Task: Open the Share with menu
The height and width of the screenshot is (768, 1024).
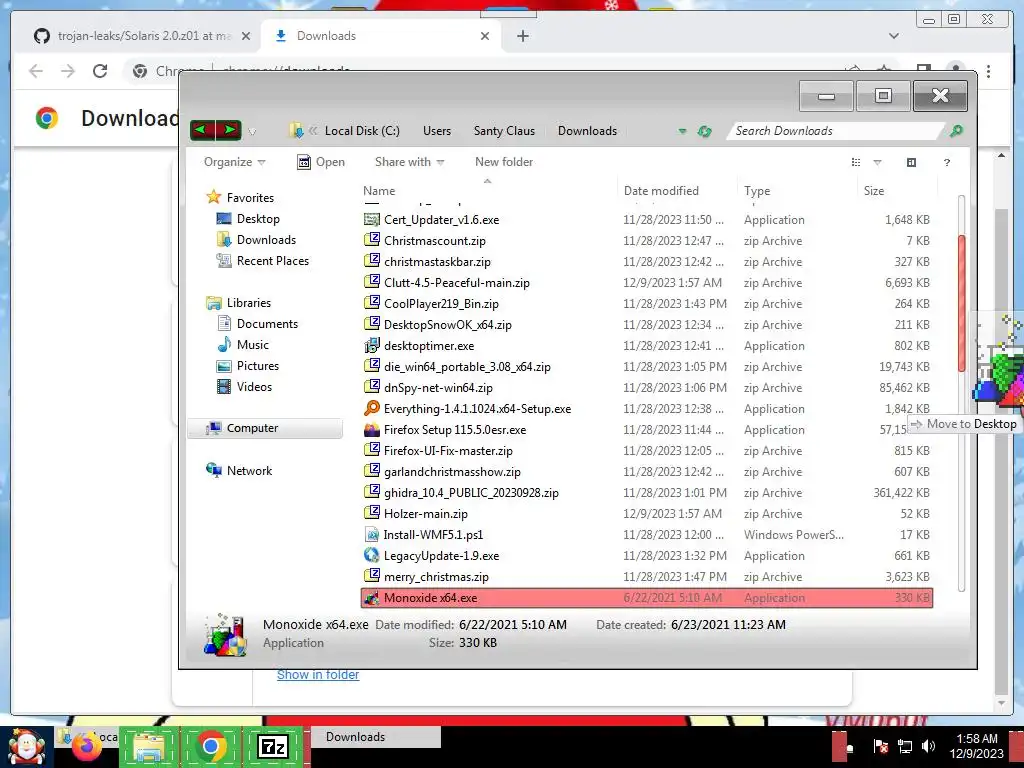Action: click(x=409, y=162)
